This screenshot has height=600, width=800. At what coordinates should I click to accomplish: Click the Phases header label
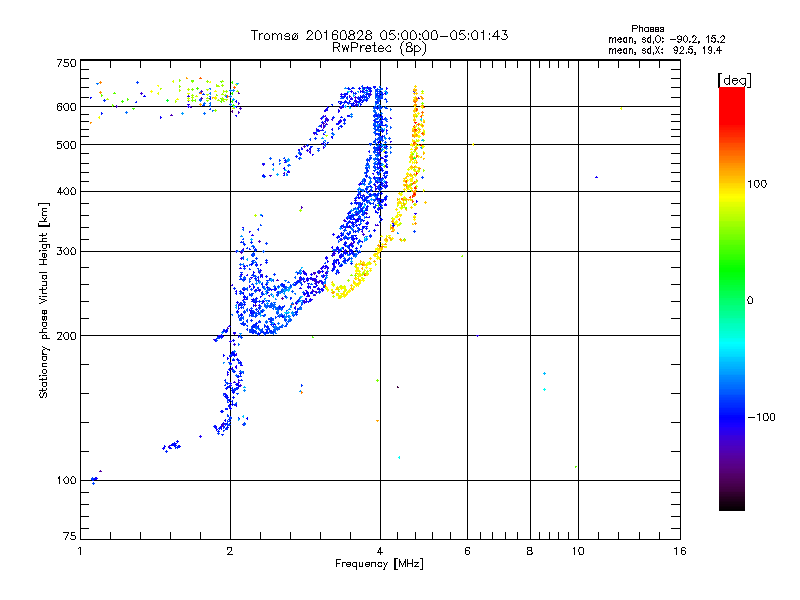tap(647, 29)
